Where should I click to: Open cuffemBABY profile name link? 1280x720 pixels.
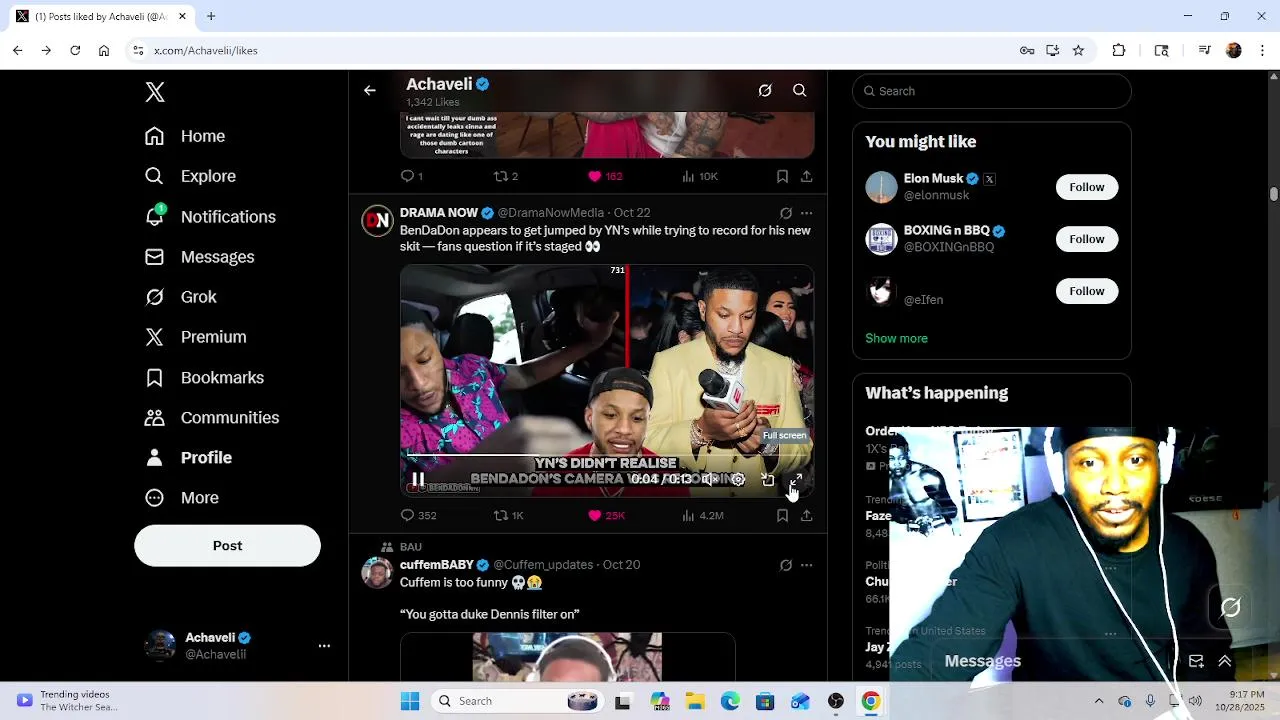click(437, 565)
